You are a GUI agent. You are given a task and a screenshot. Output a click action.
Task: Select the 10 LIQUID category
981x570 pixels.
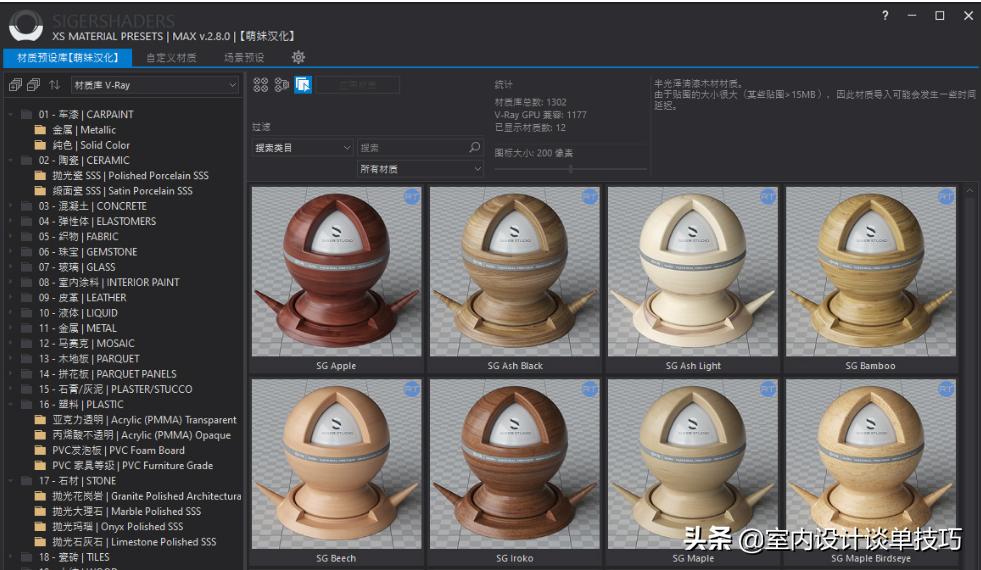pyautogui.click(x=78, y=313)
